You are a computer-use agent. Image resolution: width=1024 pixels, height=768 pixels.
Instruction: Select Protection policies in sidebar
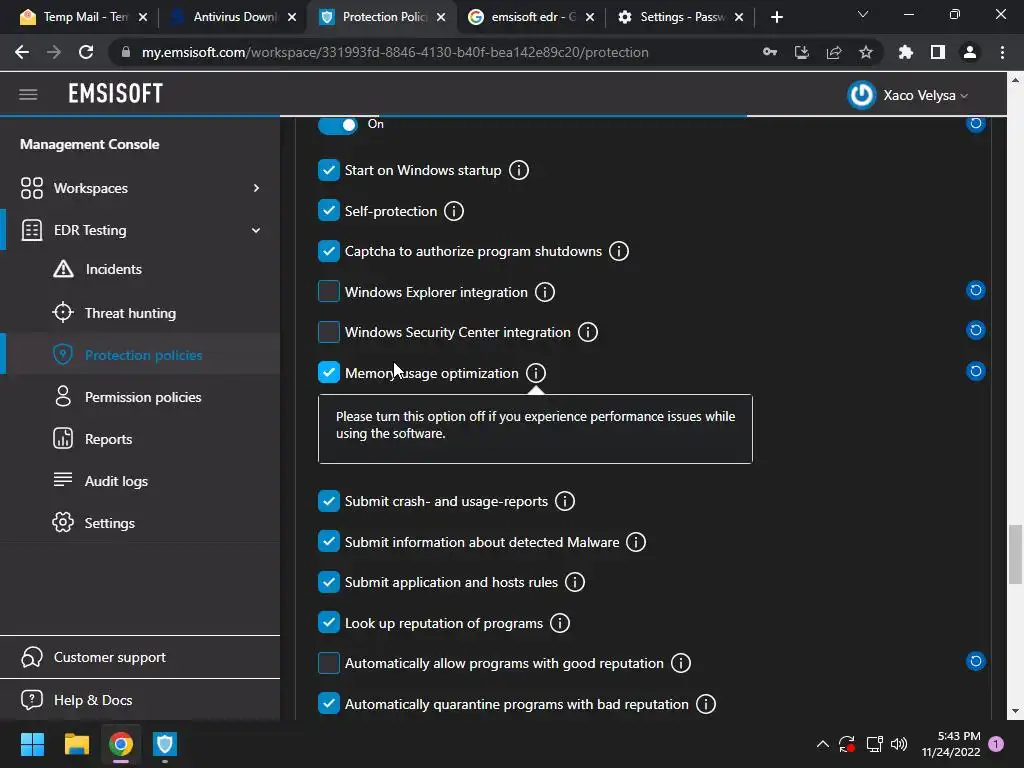tap(144, 355)
